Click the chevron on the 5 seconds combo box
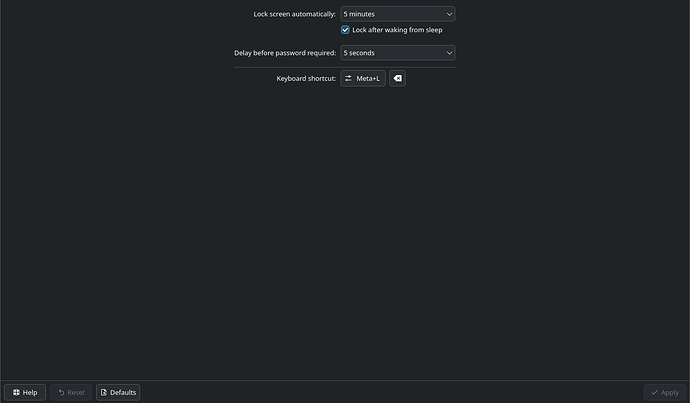Screen dimensions: 690x403 448,52
